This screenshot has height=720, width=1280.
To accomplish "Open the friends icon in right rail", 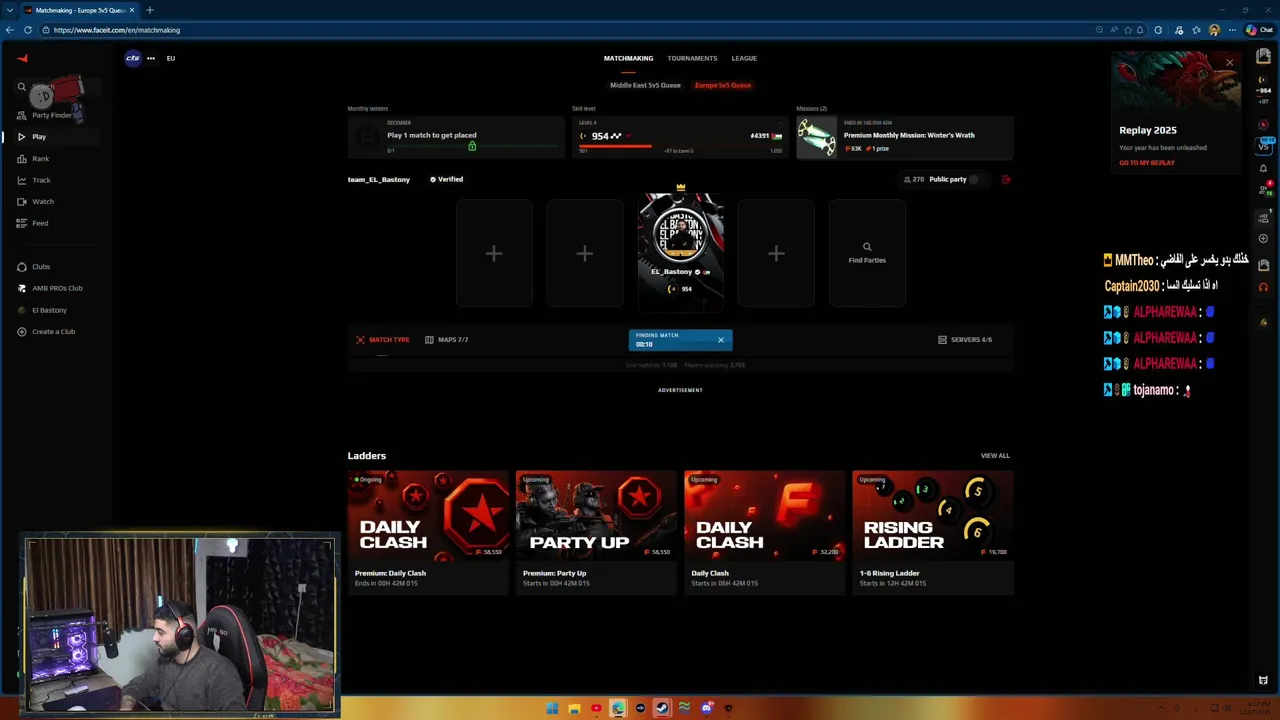I will point(1264,192).
